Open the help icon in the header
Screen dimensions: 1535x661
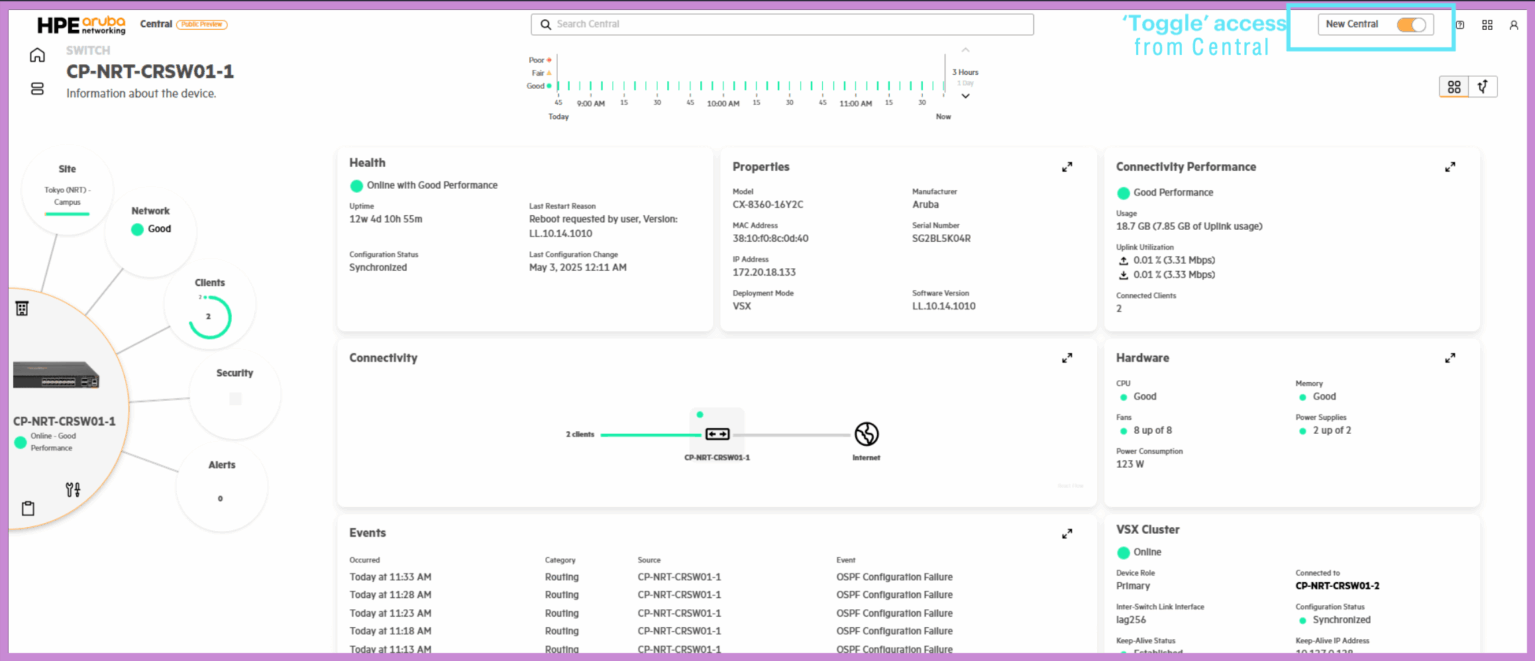click(1459, 24)
